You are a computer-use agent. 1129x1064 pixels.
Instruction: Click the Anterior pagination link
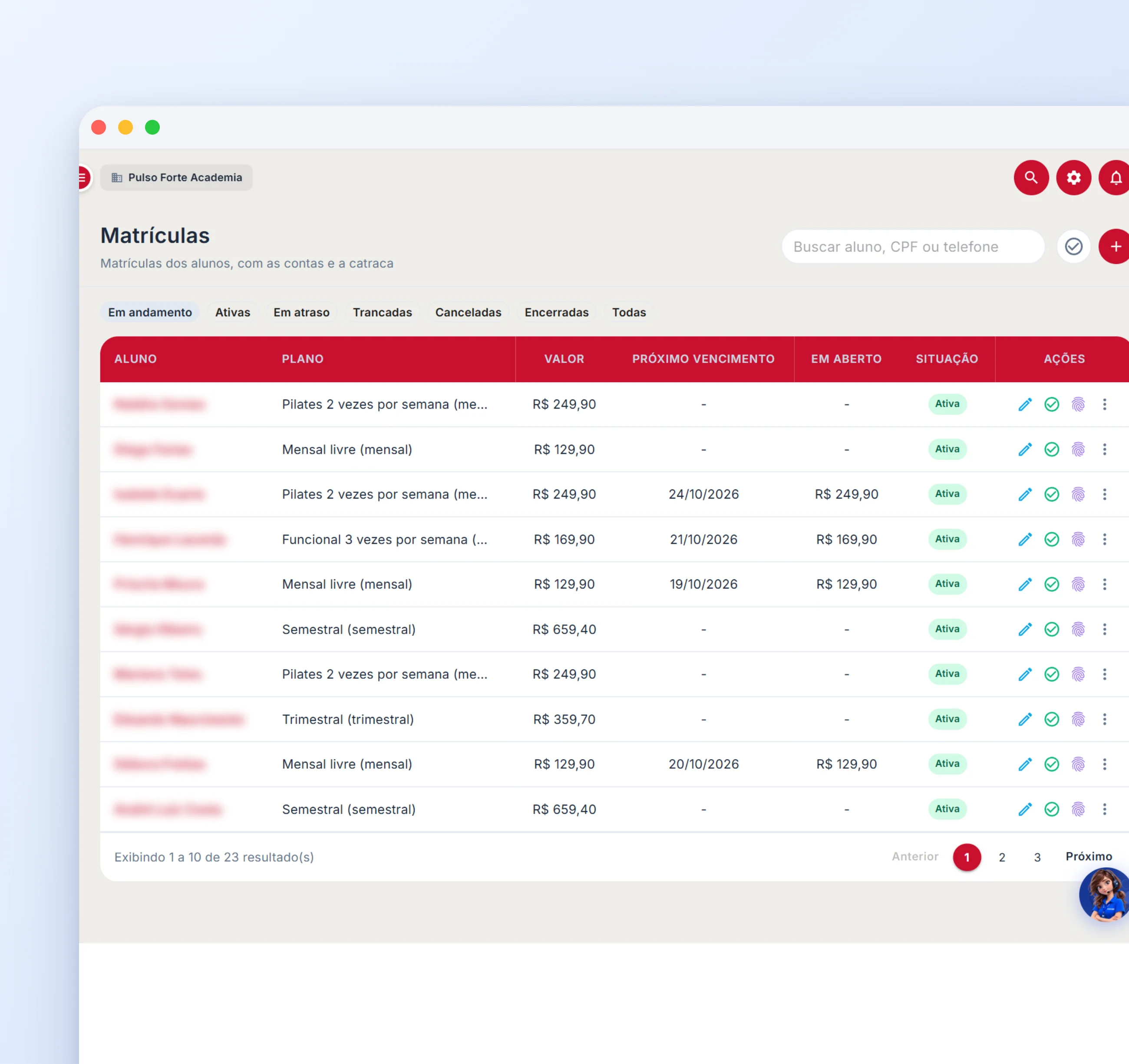coord(914,857)
